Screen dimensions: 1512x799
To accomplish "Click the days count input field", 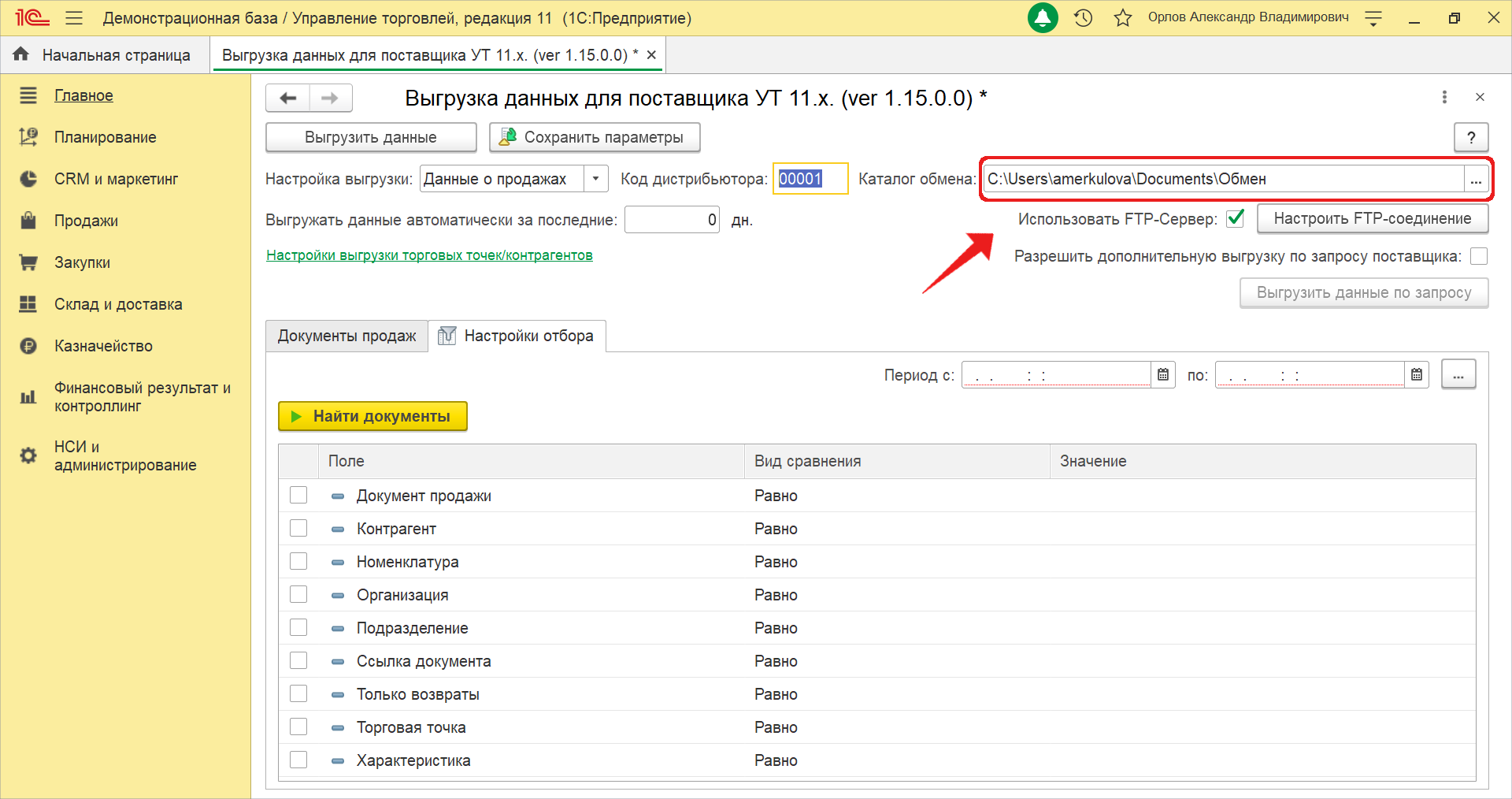I will click(x=672, y=220).
